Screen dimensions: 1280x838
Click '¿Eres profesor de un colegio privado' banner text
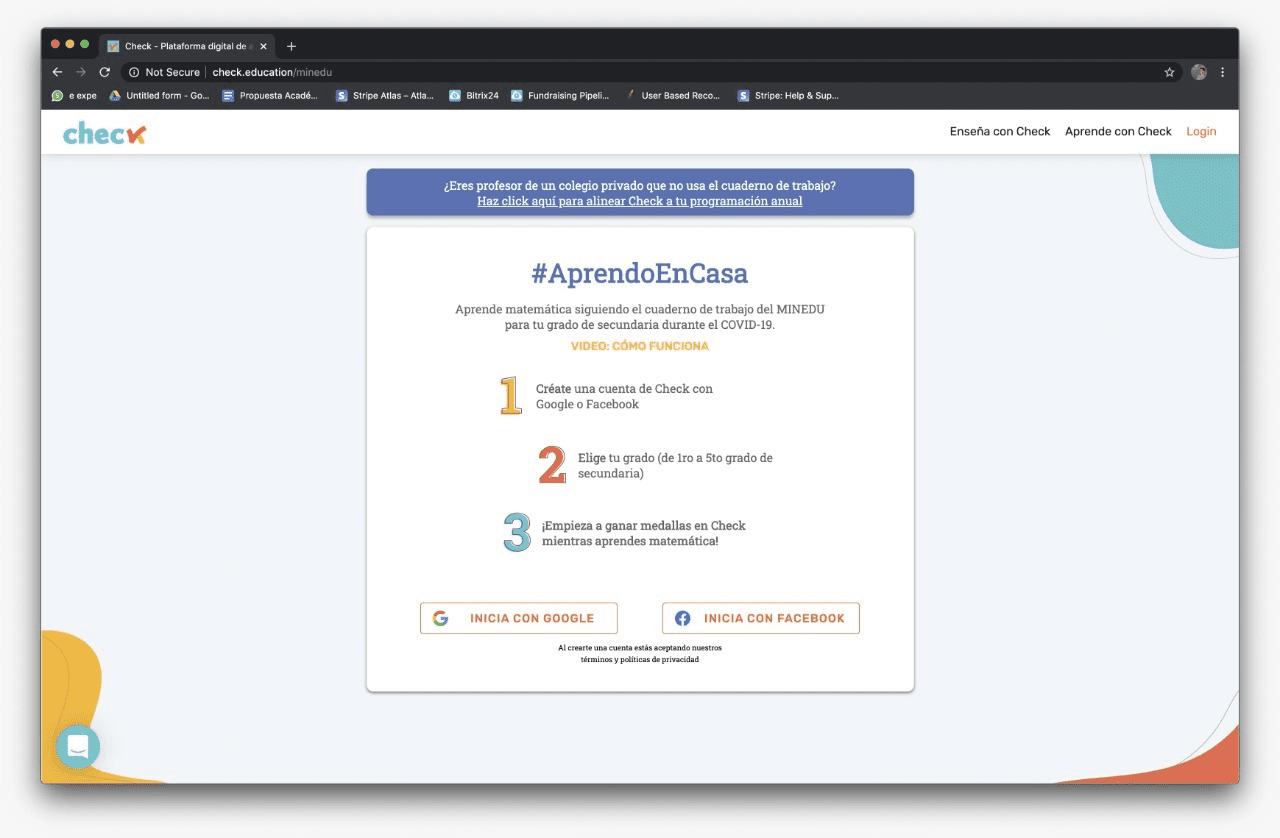640,186
